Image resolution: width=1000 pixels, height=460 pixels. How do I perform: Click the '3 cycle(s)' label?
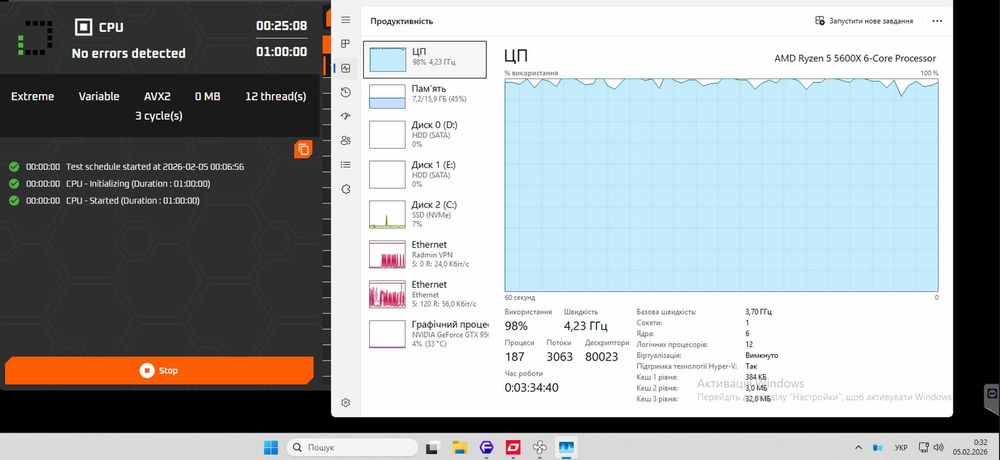(159, 116)
